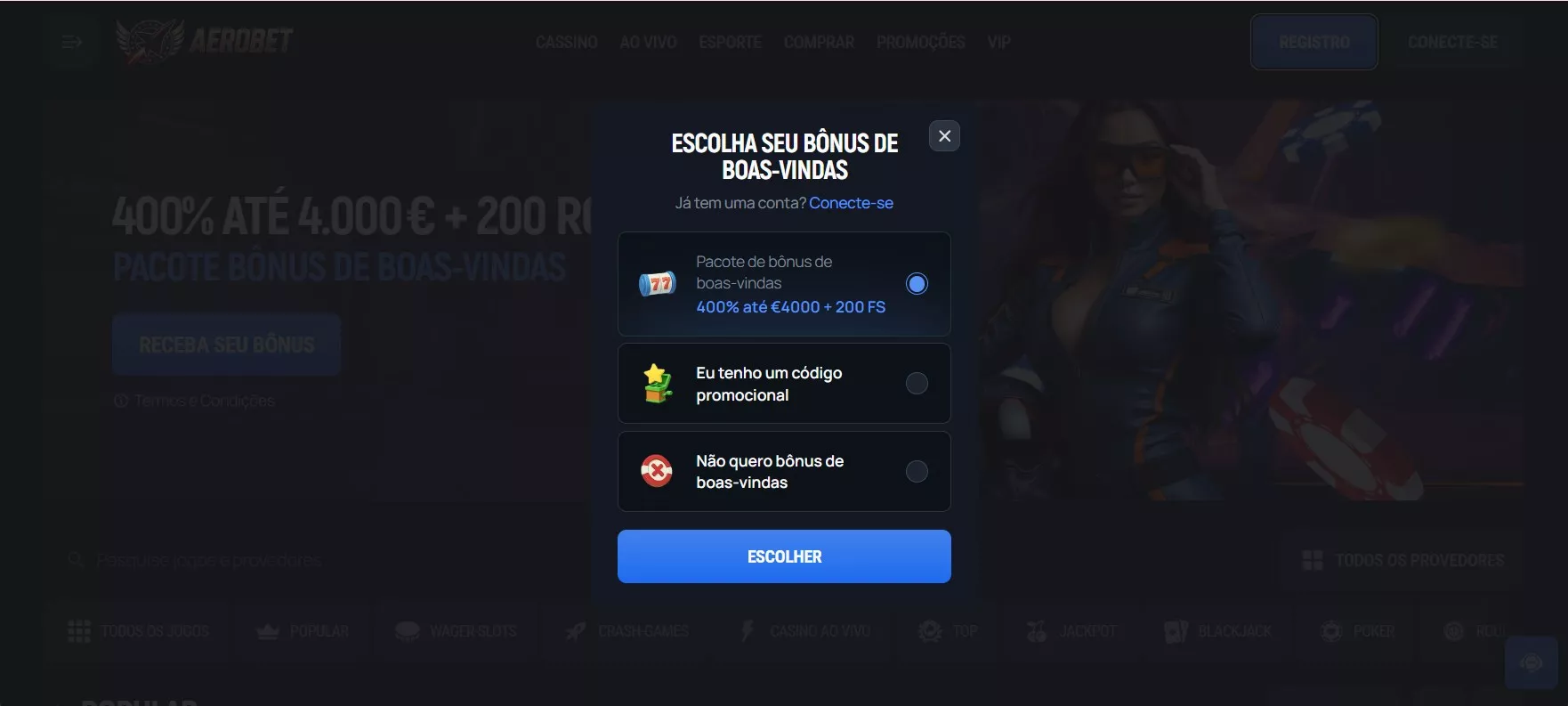The image size is (1568, 706).
Task: Select the promo code radio option
Action: (x=917, y=383)
